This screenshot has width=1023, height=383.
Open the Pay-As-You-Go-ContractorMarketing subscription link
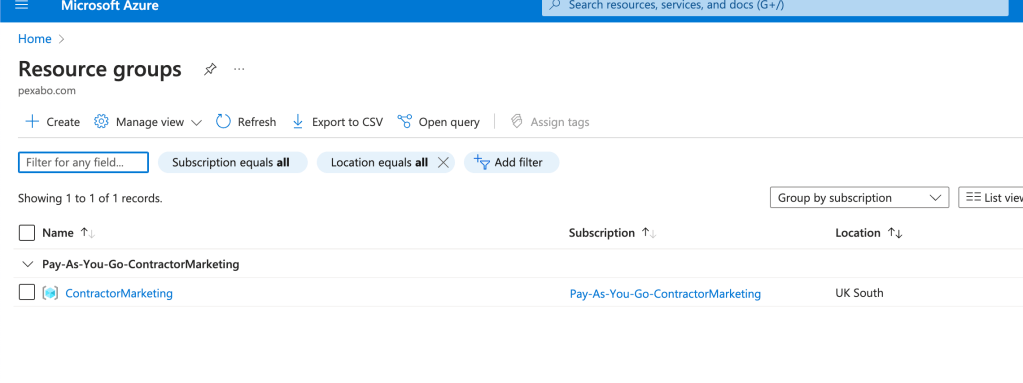(x=665, y=294)
